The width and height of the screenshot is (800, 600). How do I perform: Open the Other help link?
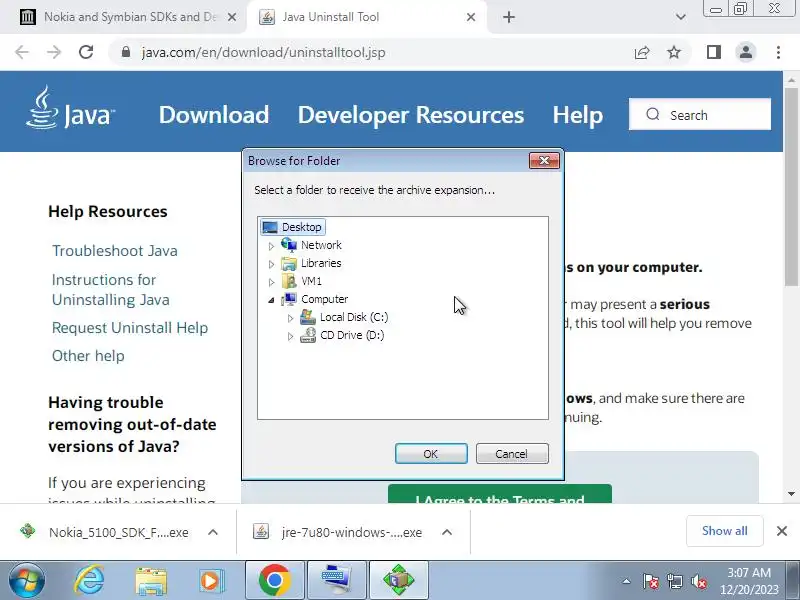click(88, 356)
